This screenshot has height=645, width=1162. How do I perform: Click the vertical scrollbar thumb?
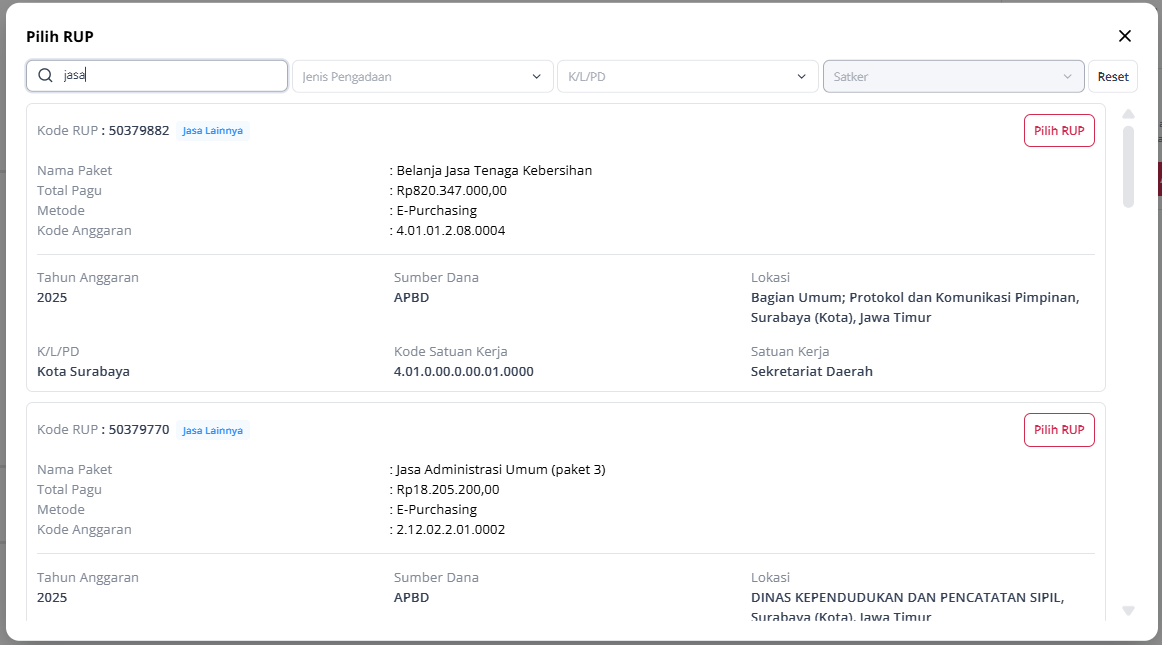pos(1128,166)
